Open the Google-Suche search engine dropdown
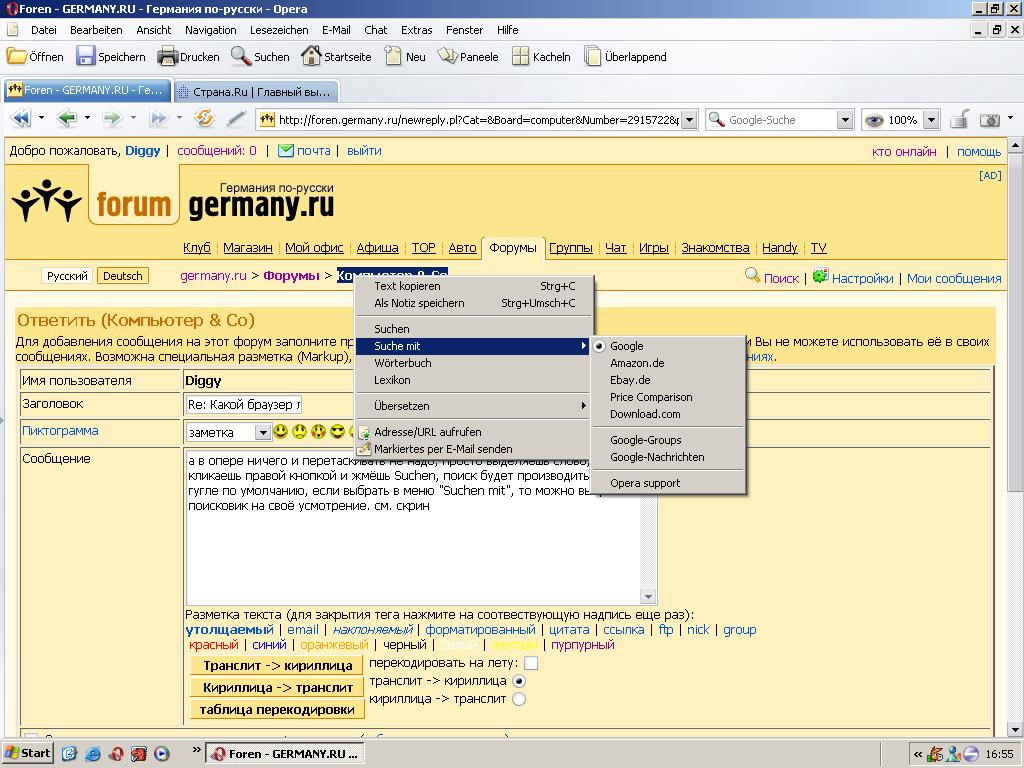Viewport: 1024px width, 768px height. coord(845,120)
